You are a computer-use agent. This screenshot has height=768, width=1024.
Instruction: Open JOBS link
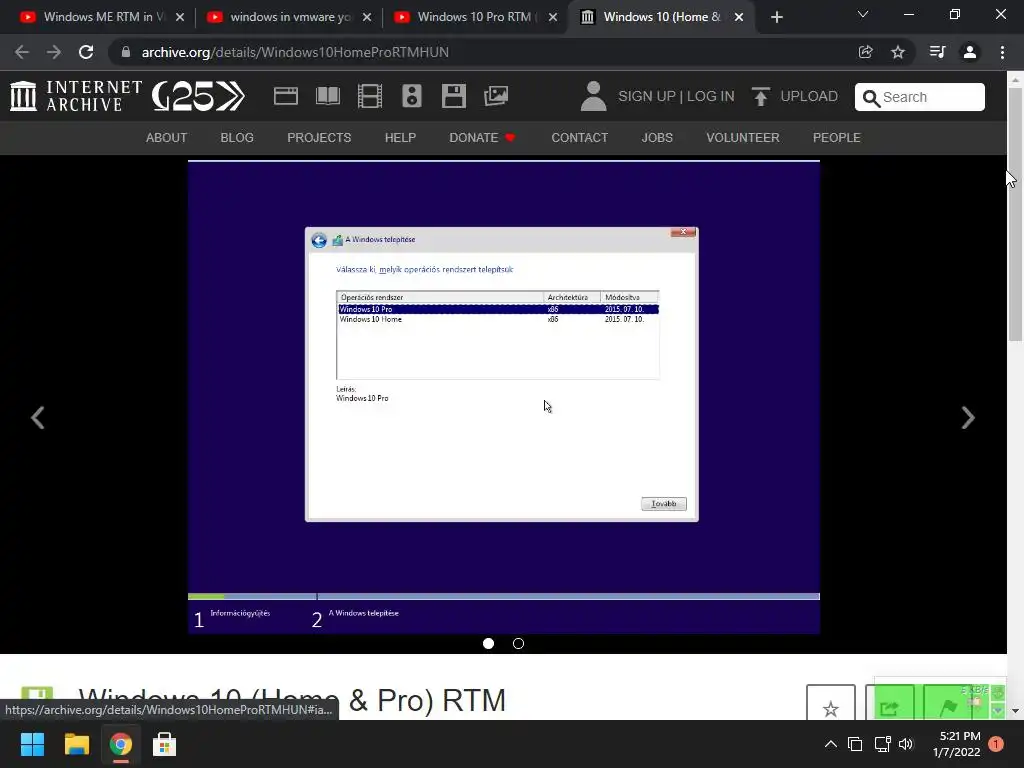[657, 138]
